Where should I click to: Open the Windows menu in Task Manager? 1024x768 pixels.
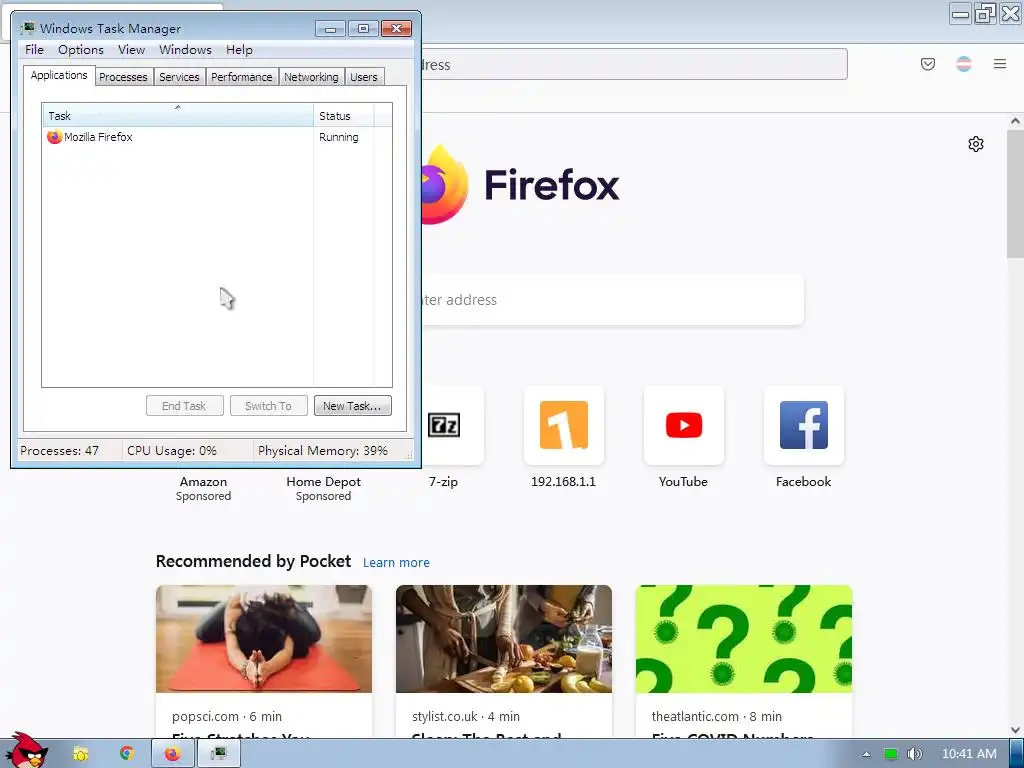click(185, 50)
